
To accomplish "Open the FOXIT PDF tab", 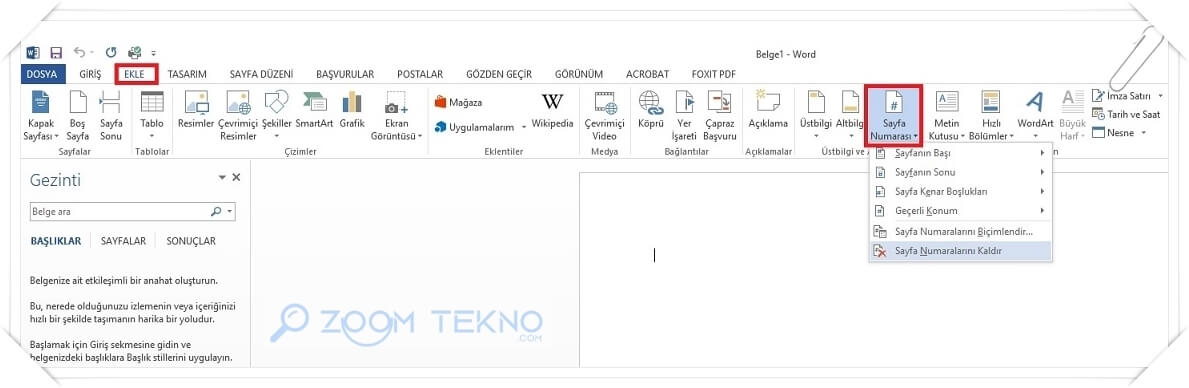I will tap(714, 74).
